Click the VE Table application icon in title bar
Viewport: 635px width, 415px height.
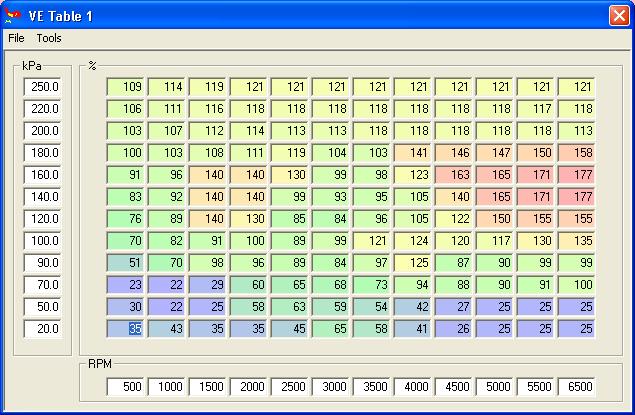pos(13,15)
